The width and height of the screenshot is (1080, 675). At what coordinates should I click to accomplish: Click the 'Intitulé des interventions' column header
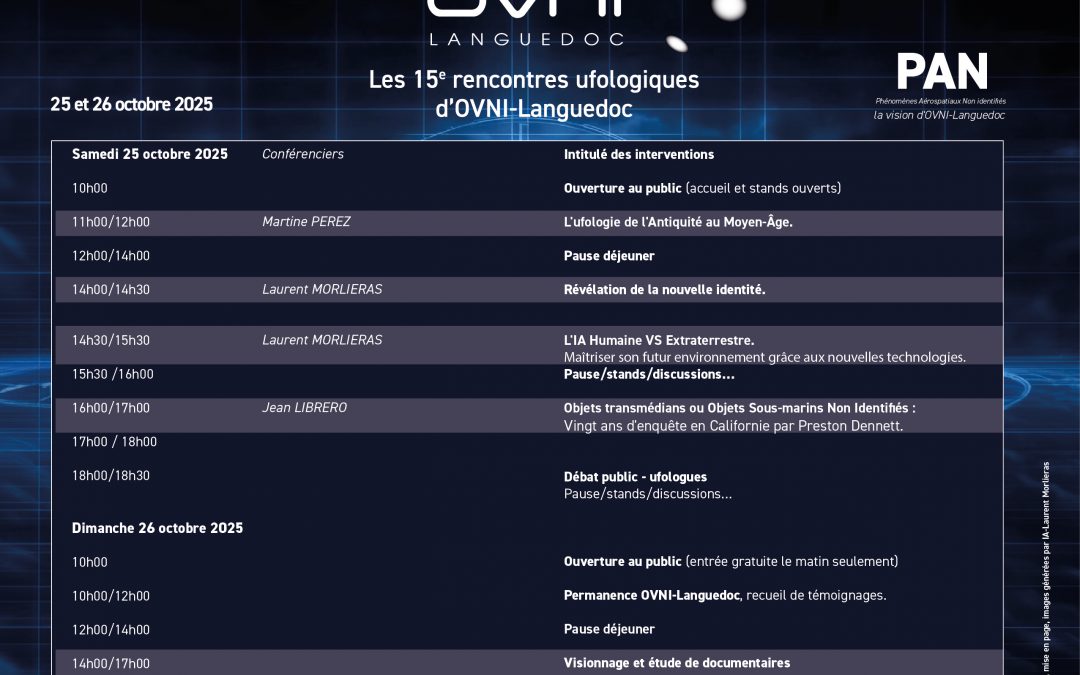[638, 154]
